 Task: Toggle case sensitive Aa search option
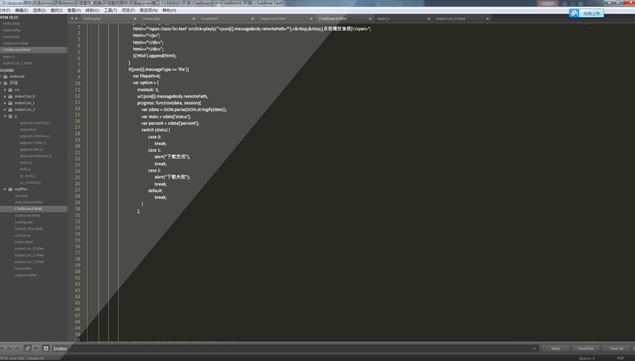pyautogui.click(x=10, y=348)
